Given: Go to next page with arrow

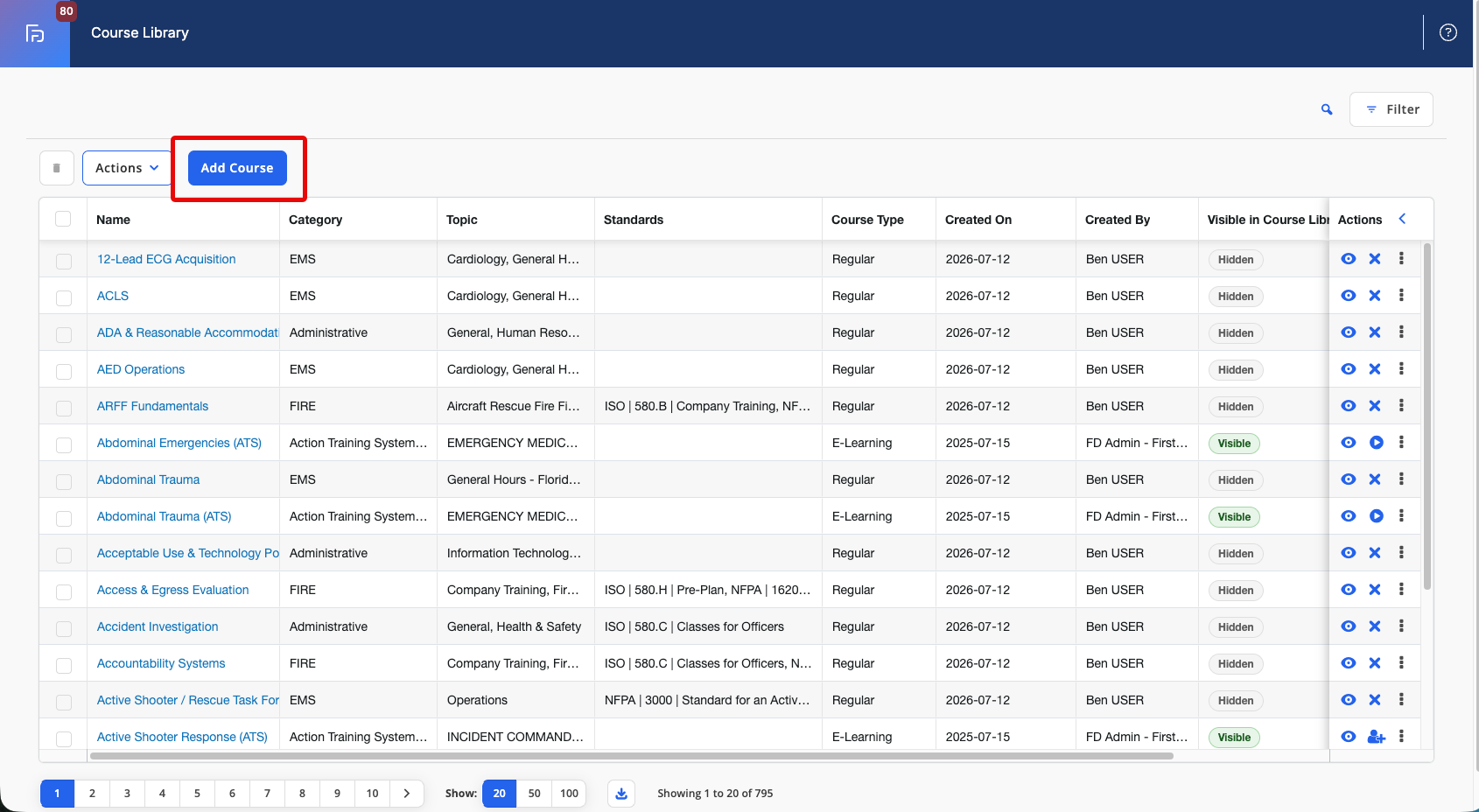Looking at the screenshot, I should click(407, 794).
